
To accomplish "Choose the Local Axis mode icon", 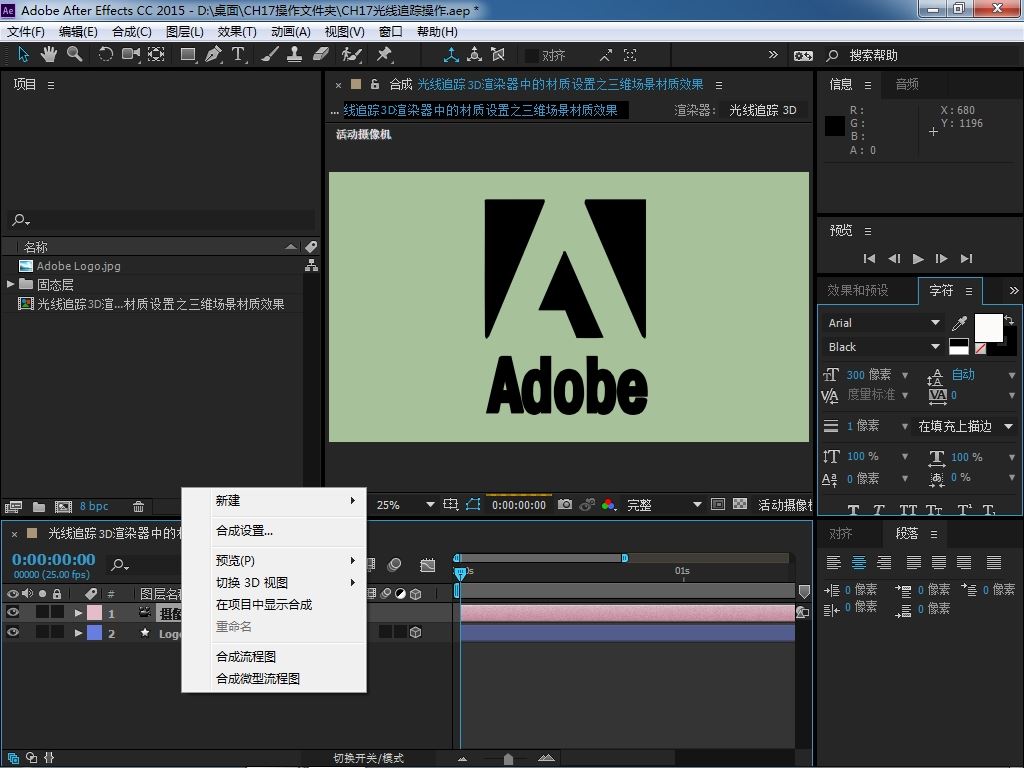I will click(451, 55).
